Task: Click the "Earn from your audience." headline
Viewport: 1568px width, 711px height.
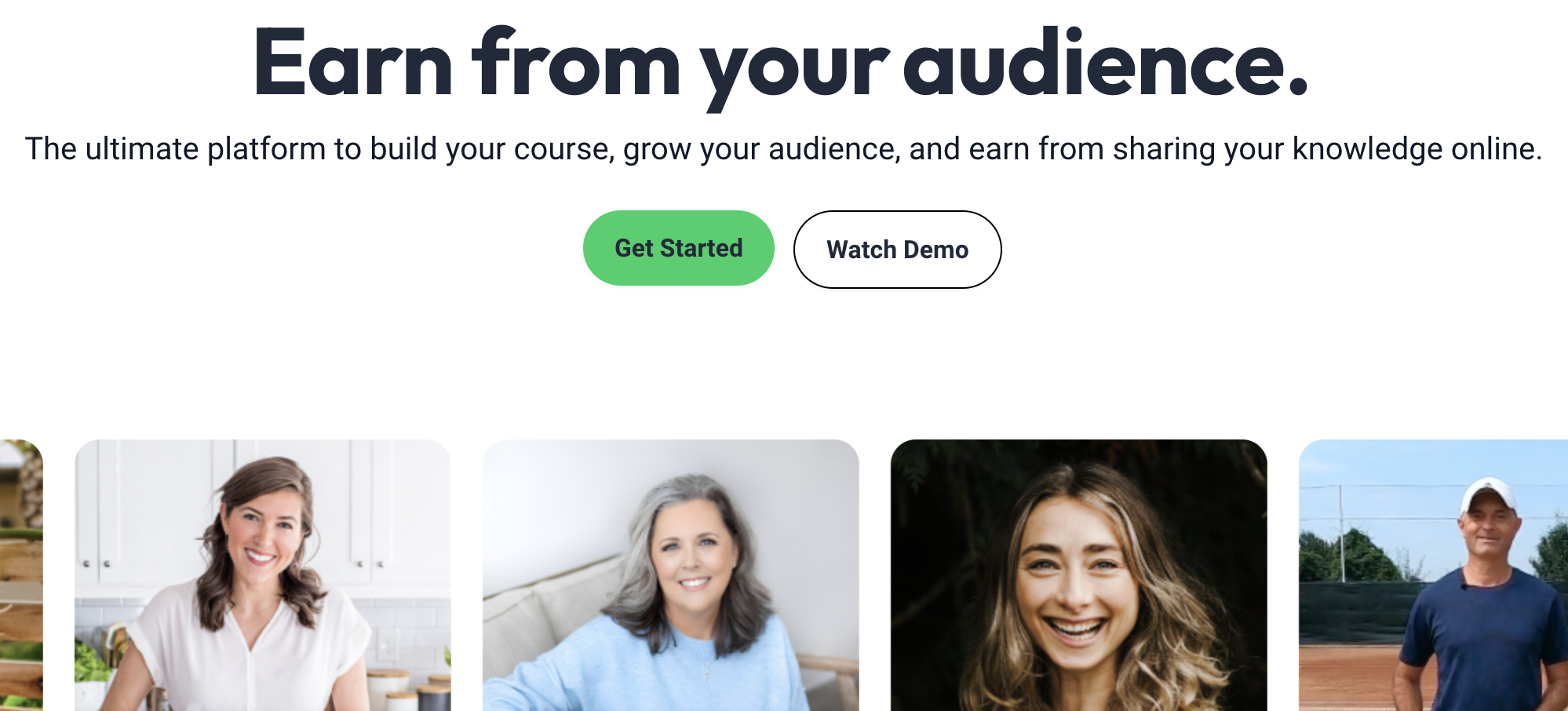Action: (781, 64)
